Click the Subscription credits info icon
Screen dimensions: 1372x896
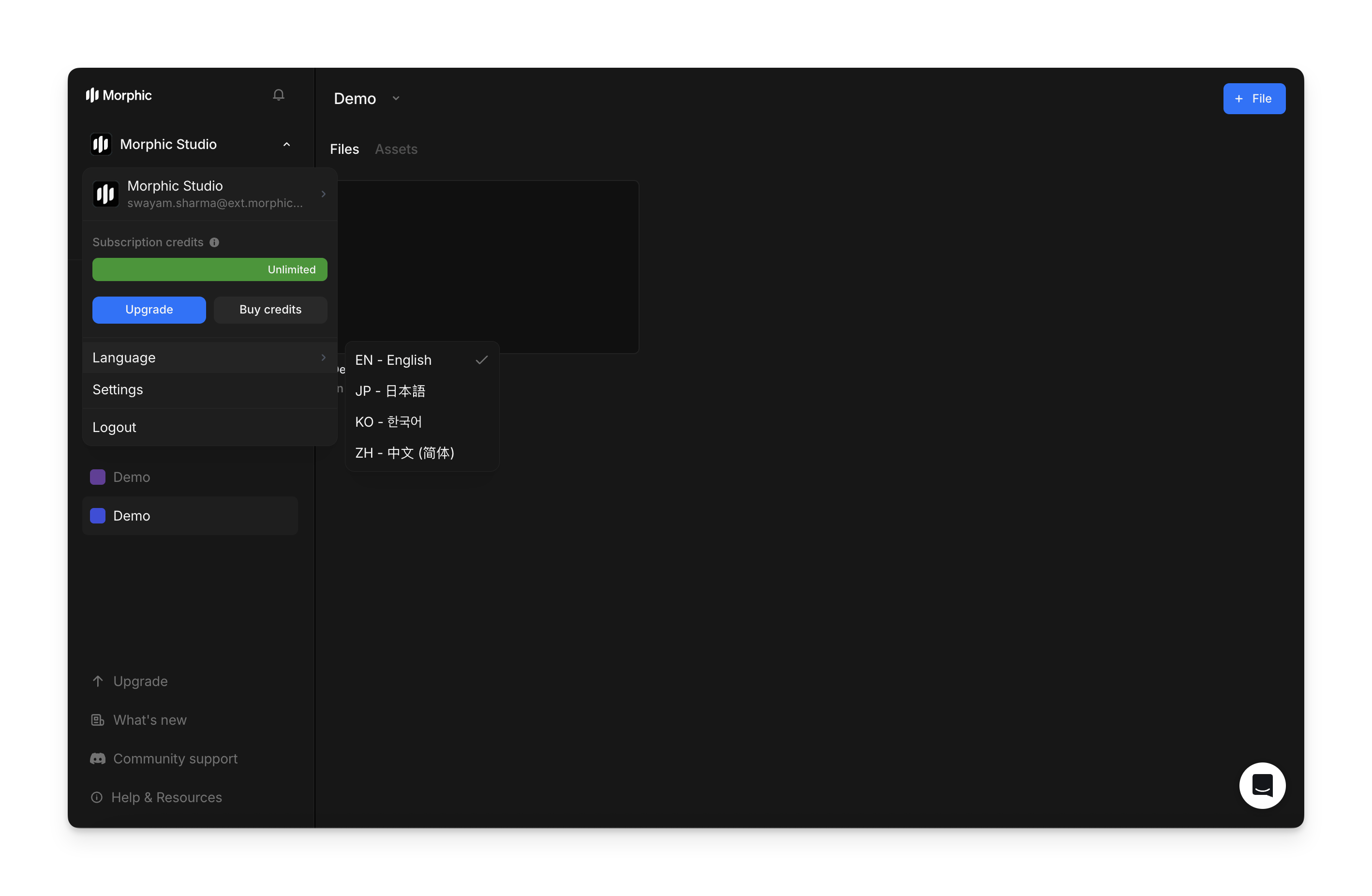point(214,242)
